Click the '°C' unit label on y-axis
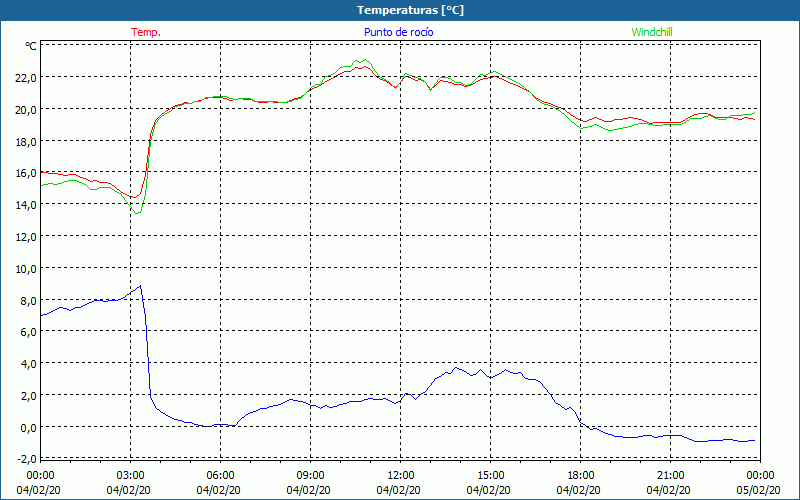The image size is (800, 500). tap(31, 46)
